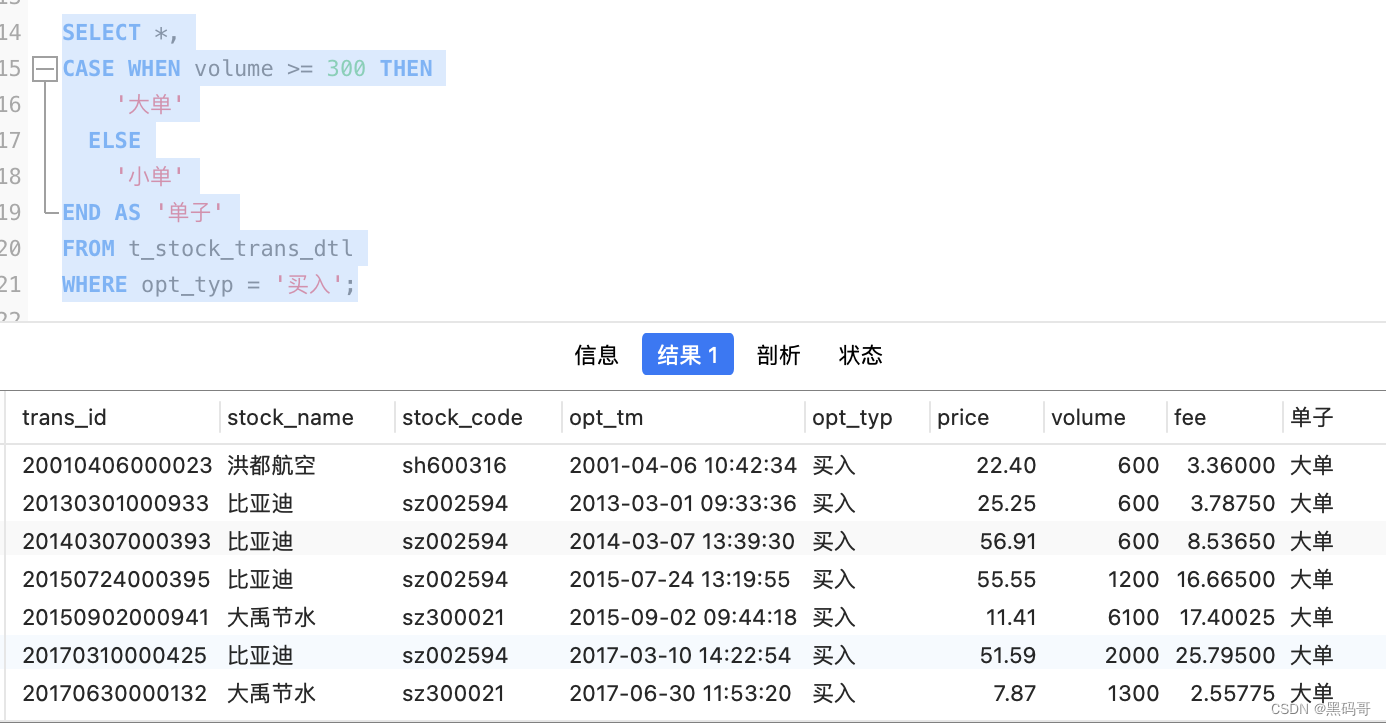Click 大禹节水 in the 20170630000132 row

tap(271, 693)
